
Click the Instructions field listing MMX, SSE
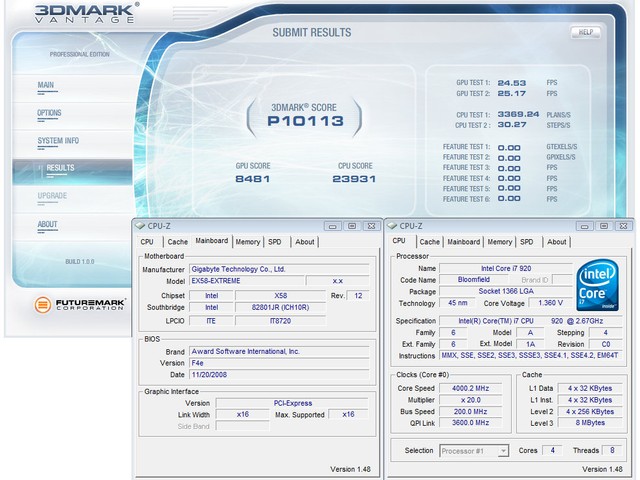[x=531, y=356]
